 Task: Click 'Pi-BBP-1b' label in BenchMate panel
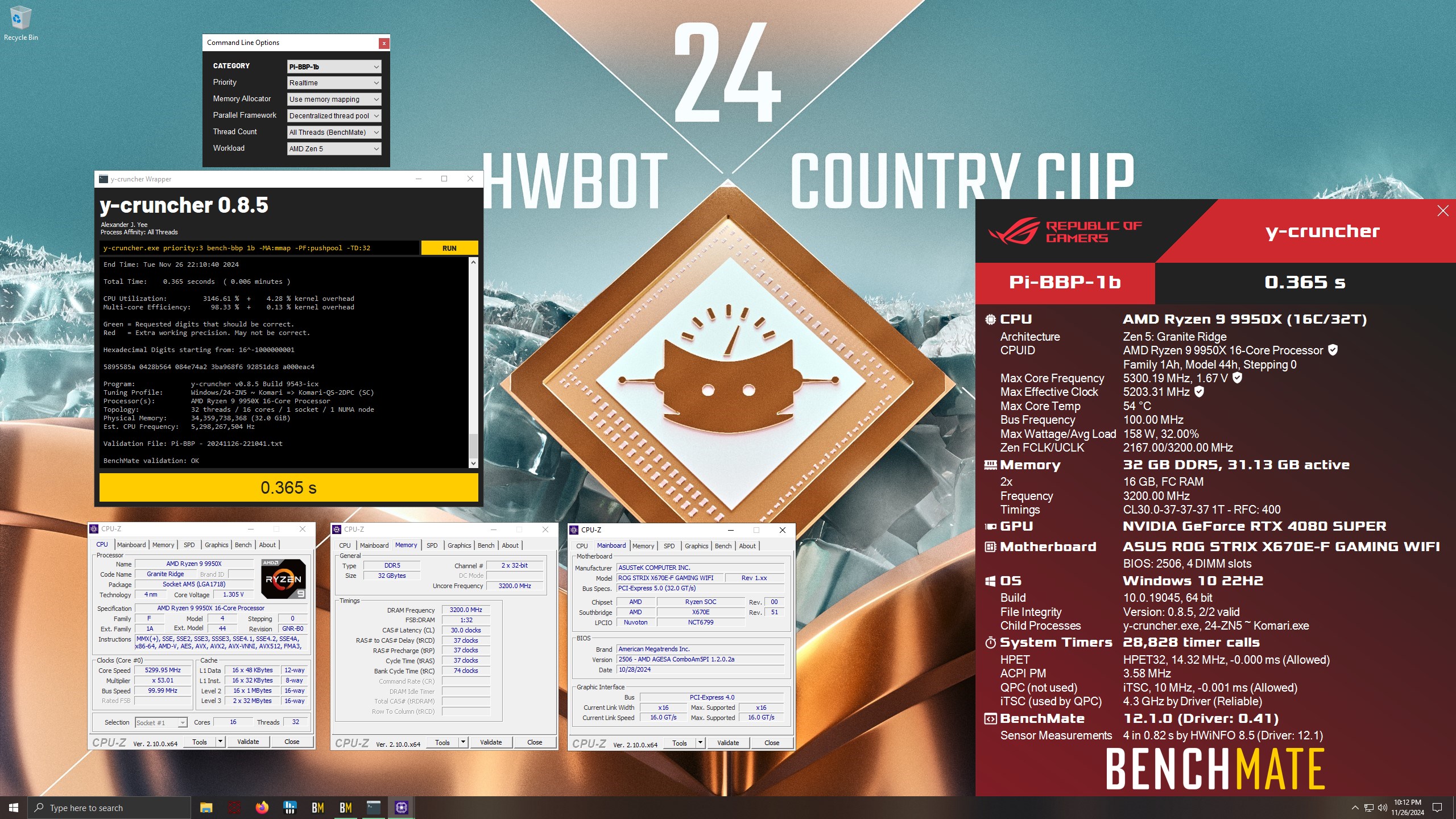[x=1065, y=282]
